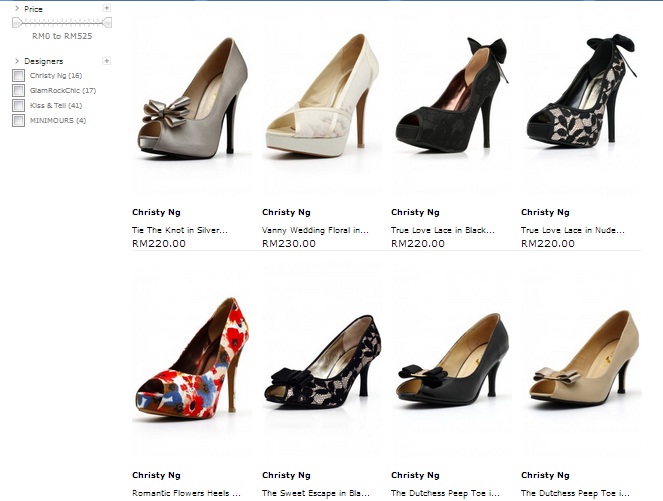Tick the GlamRockChic (17) checkbox
663x501 pixels.
coord(19,90)
